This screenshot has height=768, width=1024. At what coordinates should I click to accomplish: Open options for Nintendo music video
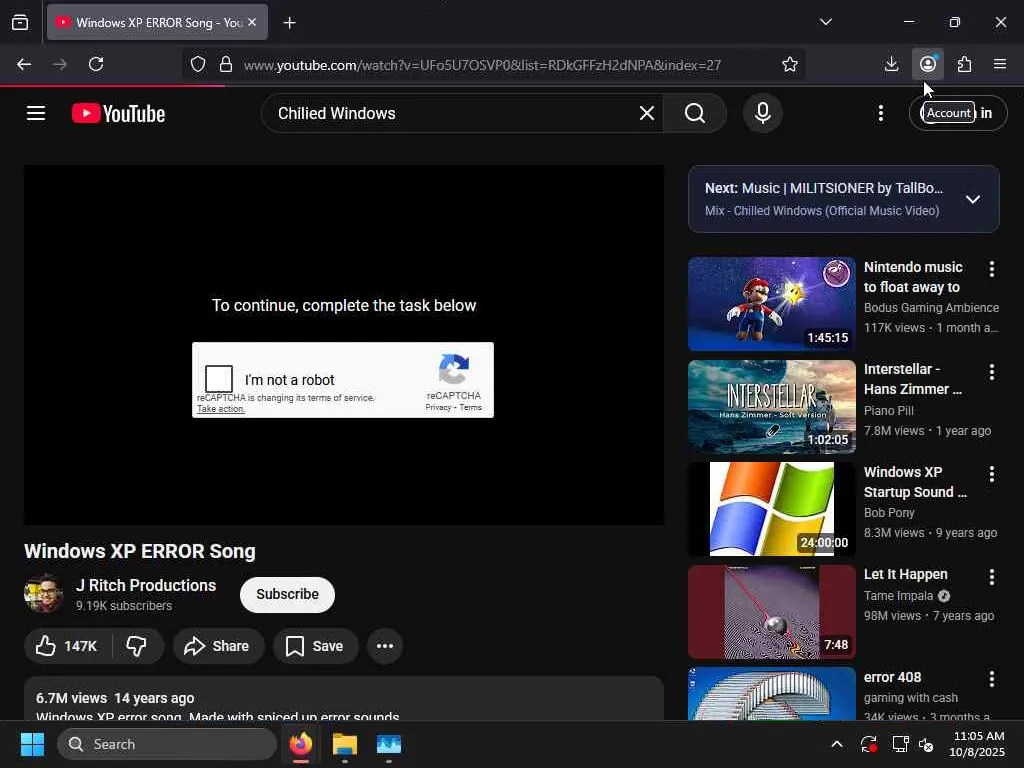click(991, 269)
